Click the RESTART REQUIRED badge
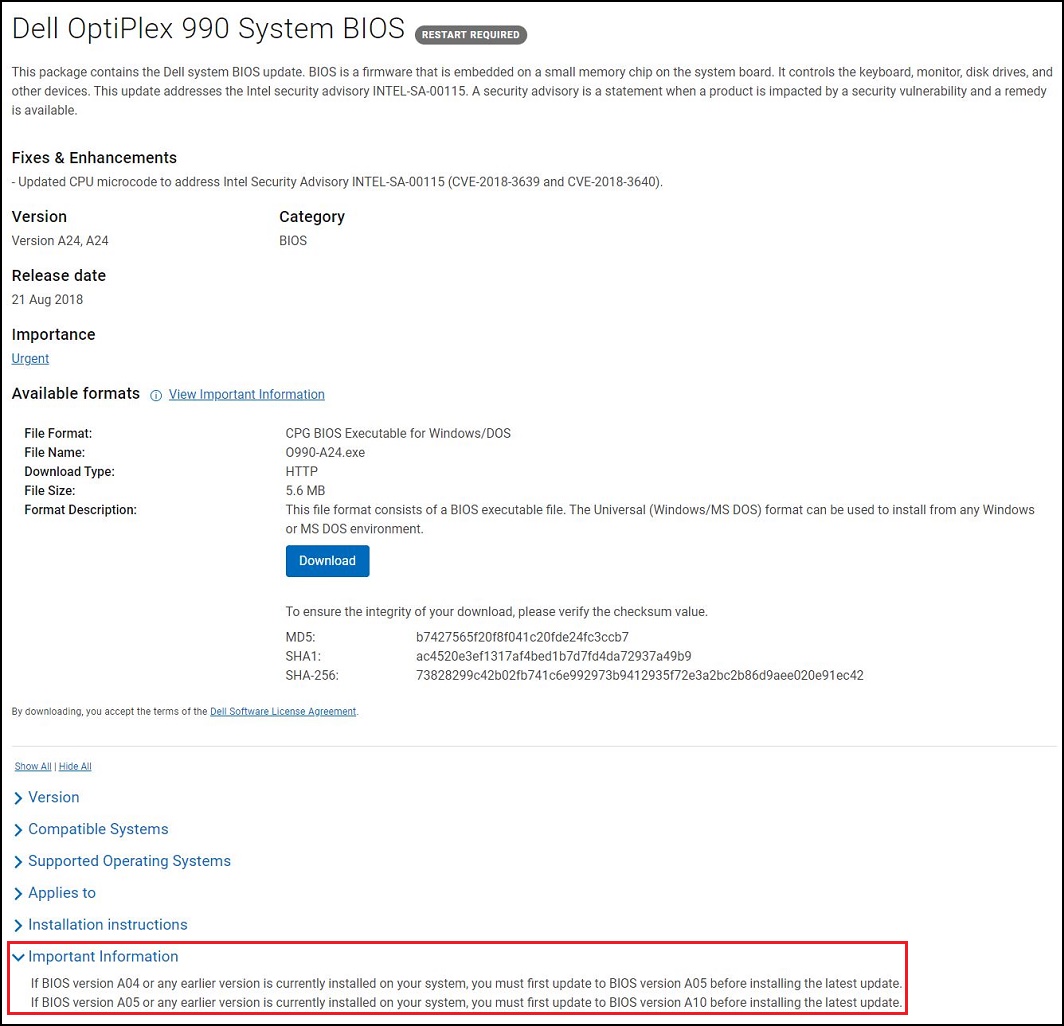This screenshot has width=1064, height=1026. click(471, 35)
